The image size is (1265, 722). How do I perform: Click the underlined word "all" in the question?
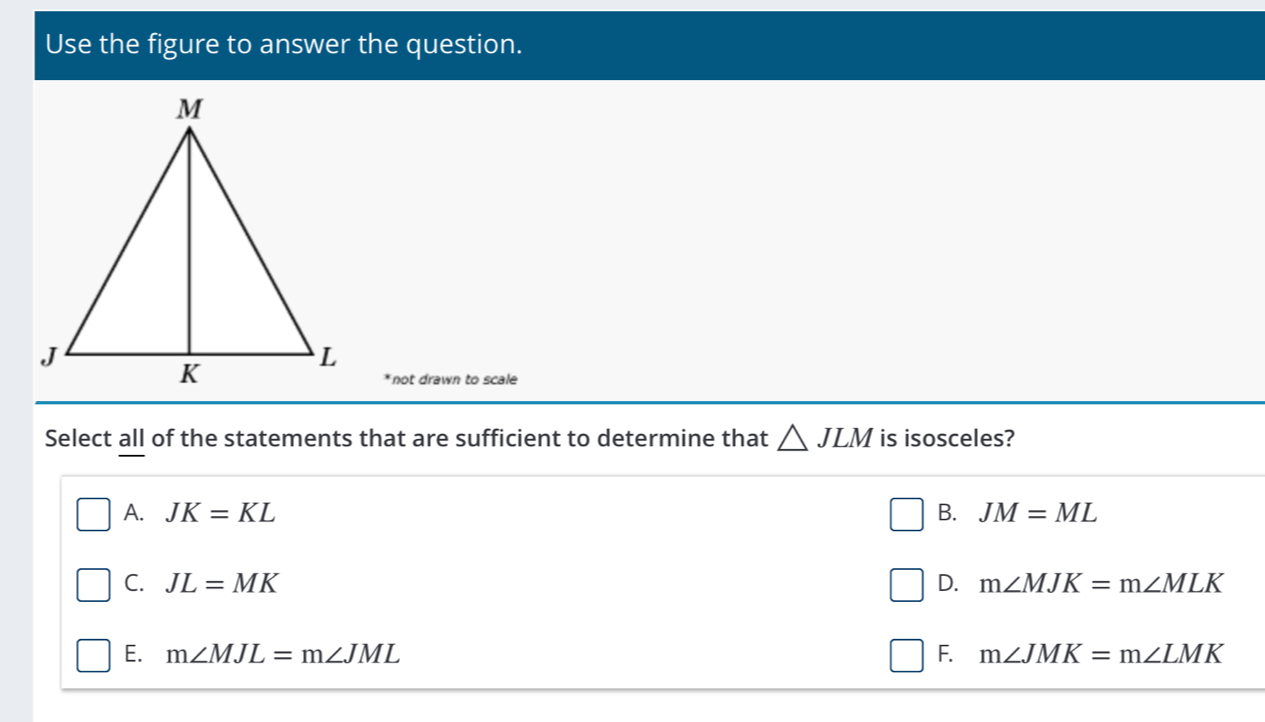point(132,439)
